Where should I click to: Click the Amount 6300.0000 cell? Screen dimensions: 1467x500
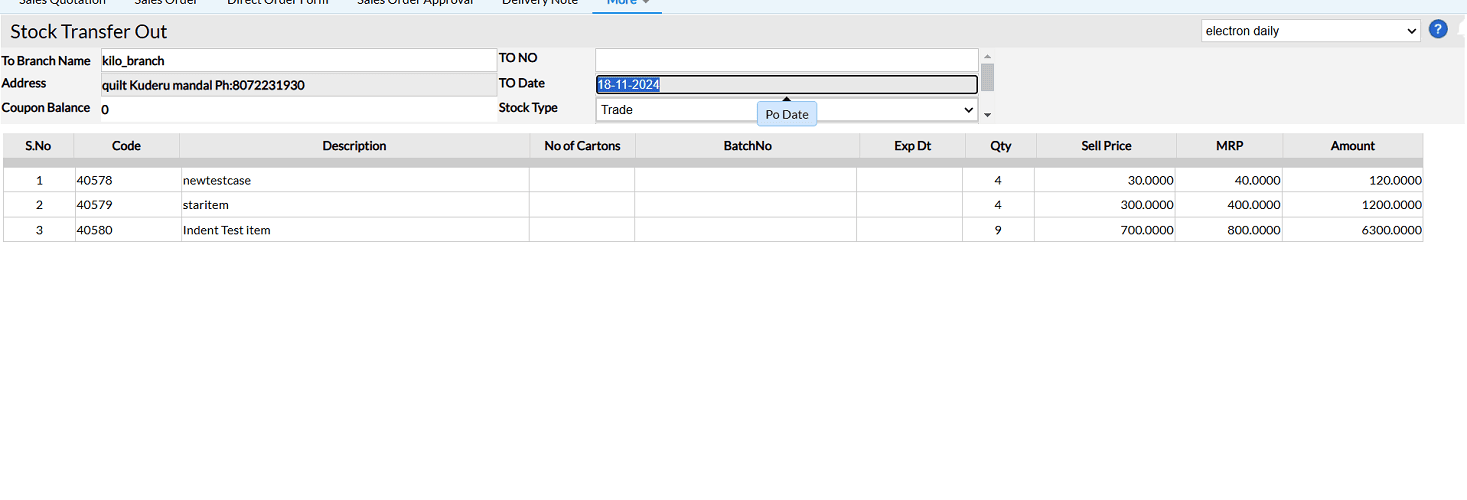coord(1353,230)
